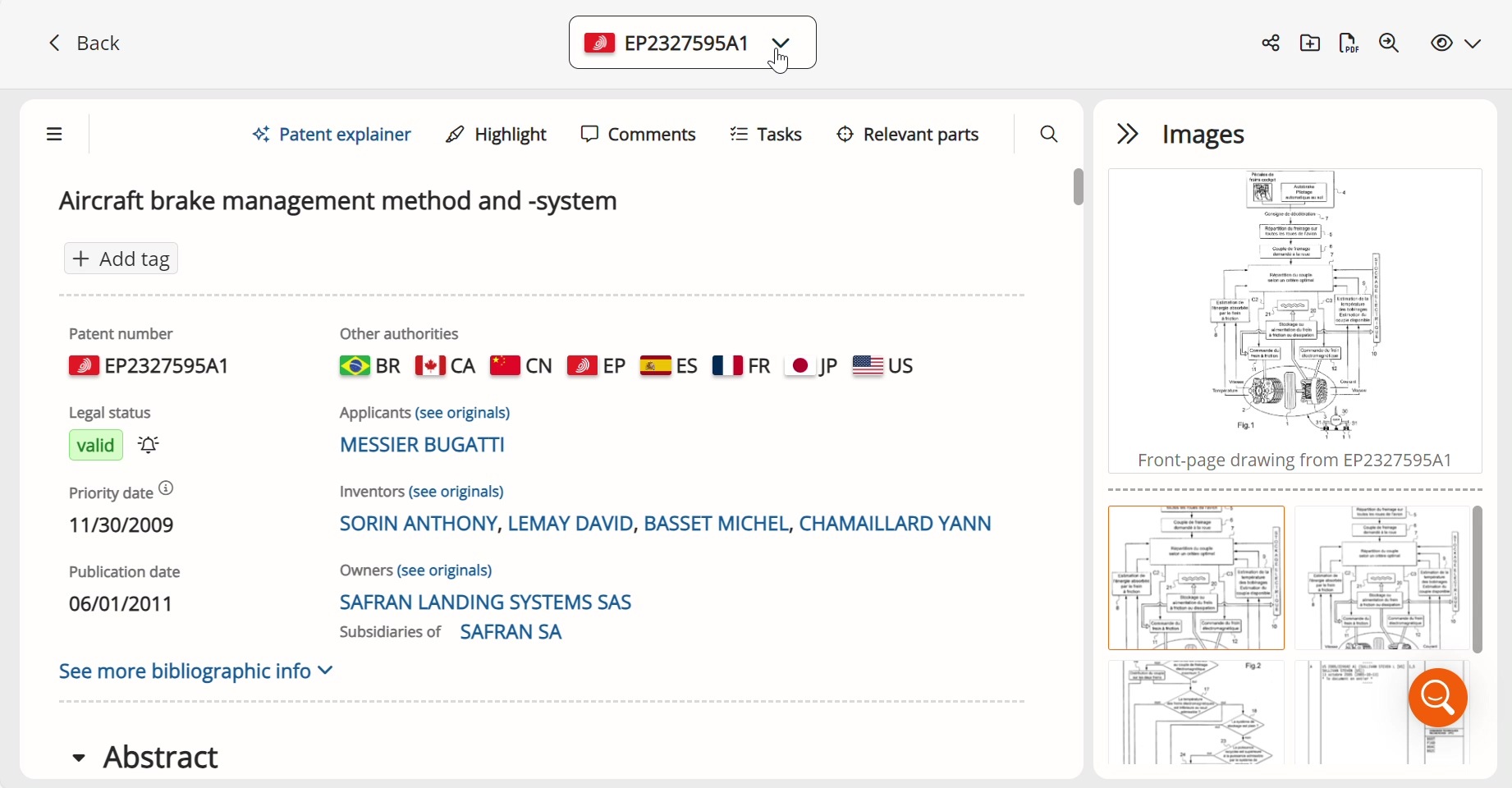This screenshot has height=788, width=1512.
Task: Download the patent as PDF
Action: [1349, 43]
